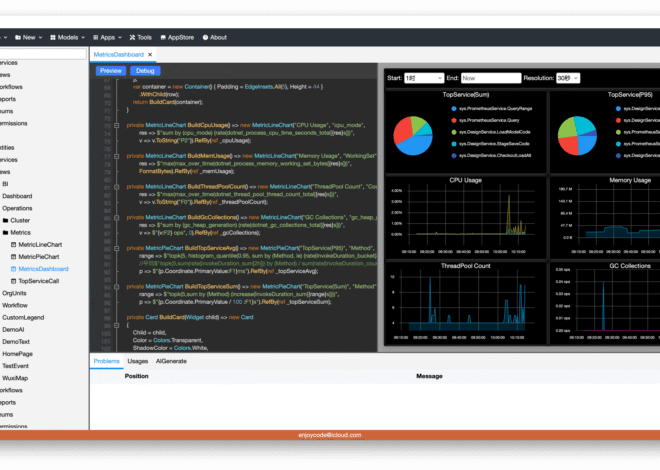Open WuxiMap in the tree
This screenshot has height=470, width=660.
click(x=15, y=379)
